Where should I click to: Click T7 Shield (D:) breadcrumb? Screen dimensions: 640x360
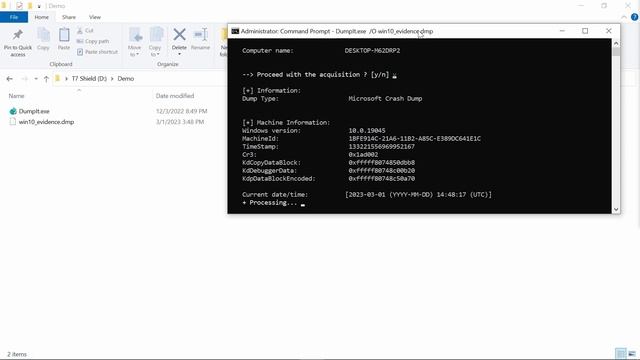coord(89,78)
